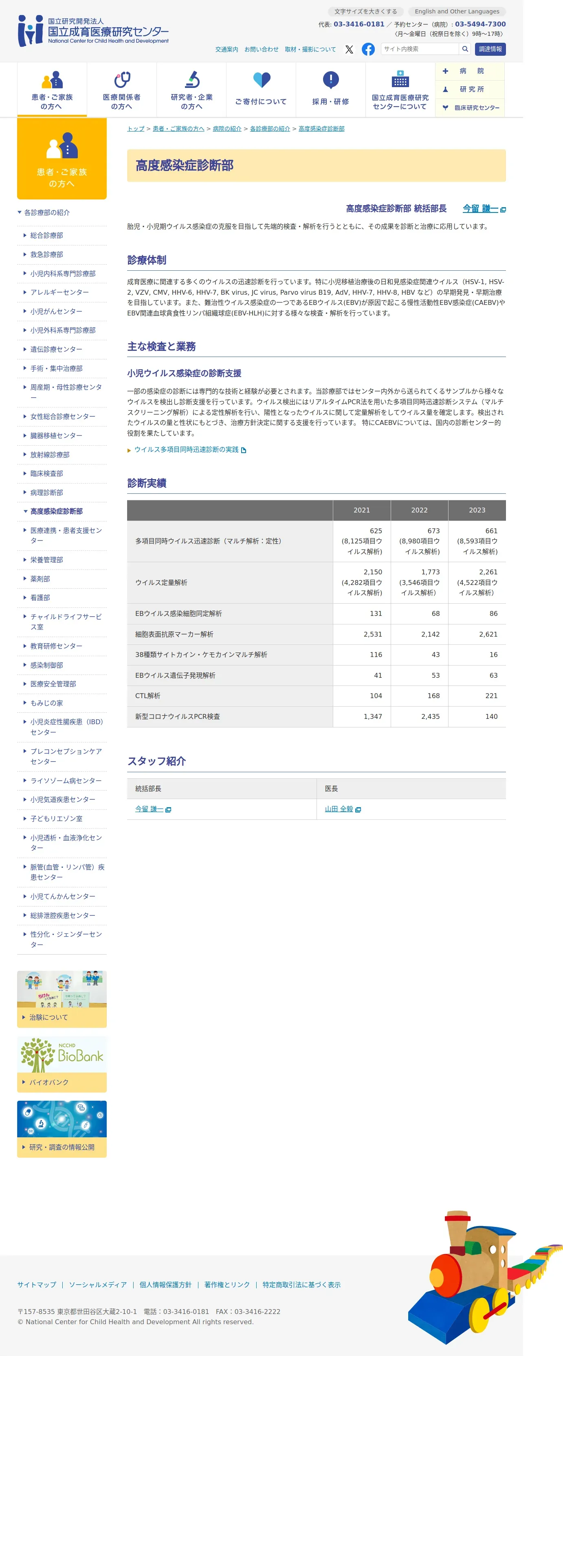Select the 臨床研究センター shortcut tab
Image resolution: width=563 pixels, height=1568 pixels.
tap(470, 108)
